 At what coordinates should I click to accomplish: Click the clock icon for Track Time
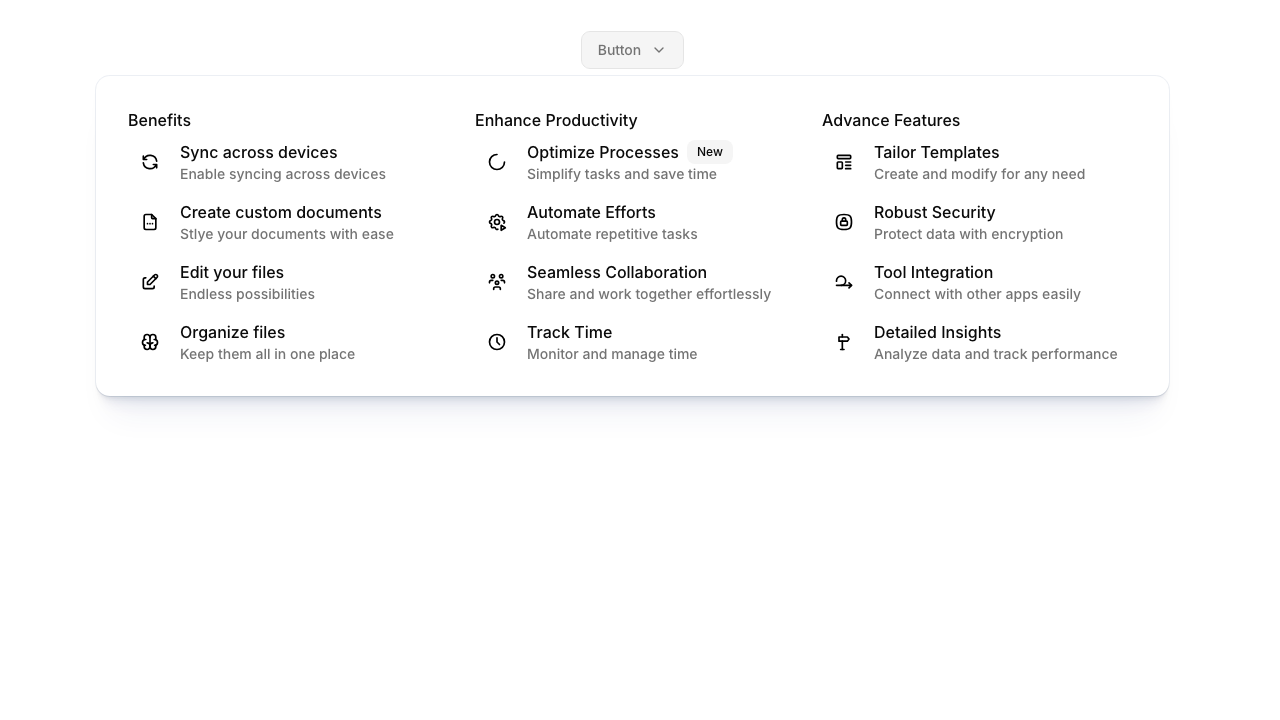coord(497,342)
